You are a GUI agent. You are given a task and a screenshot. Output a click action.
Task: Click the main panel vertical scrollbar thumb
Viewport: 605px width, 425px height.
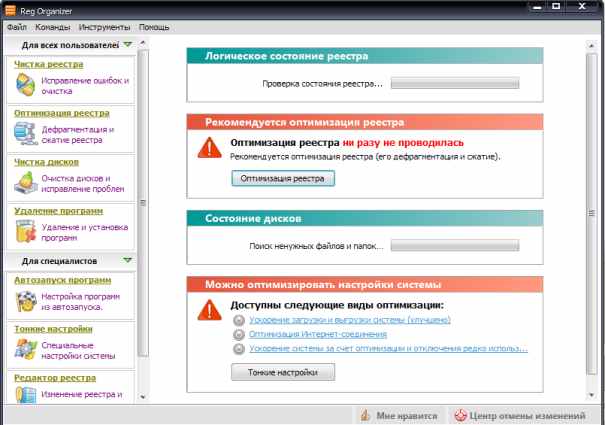[591, 213]
